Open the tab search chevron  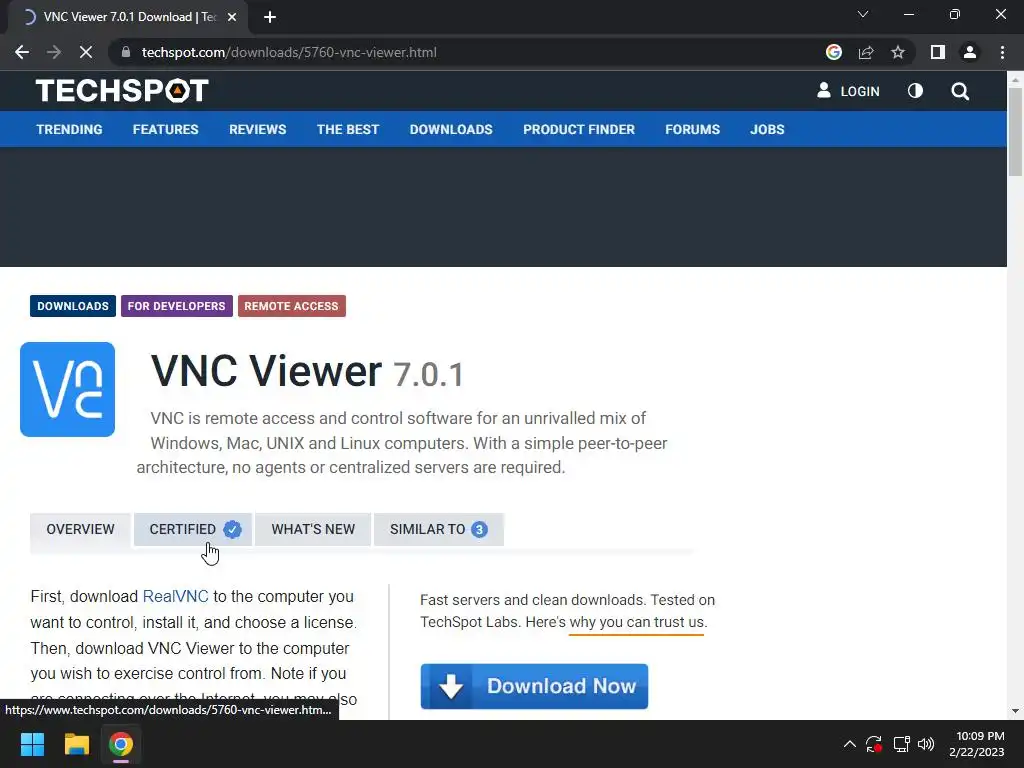point(863,14)
